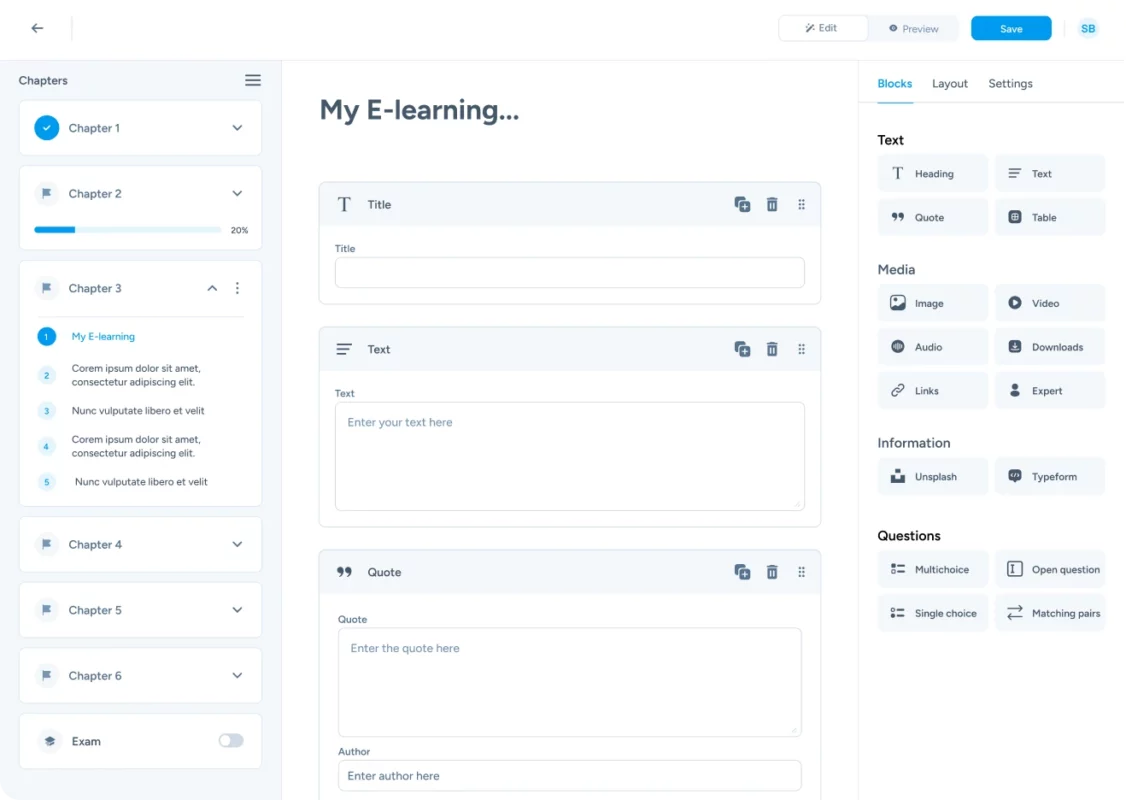Expand Chapter 1 chevron

237,128
